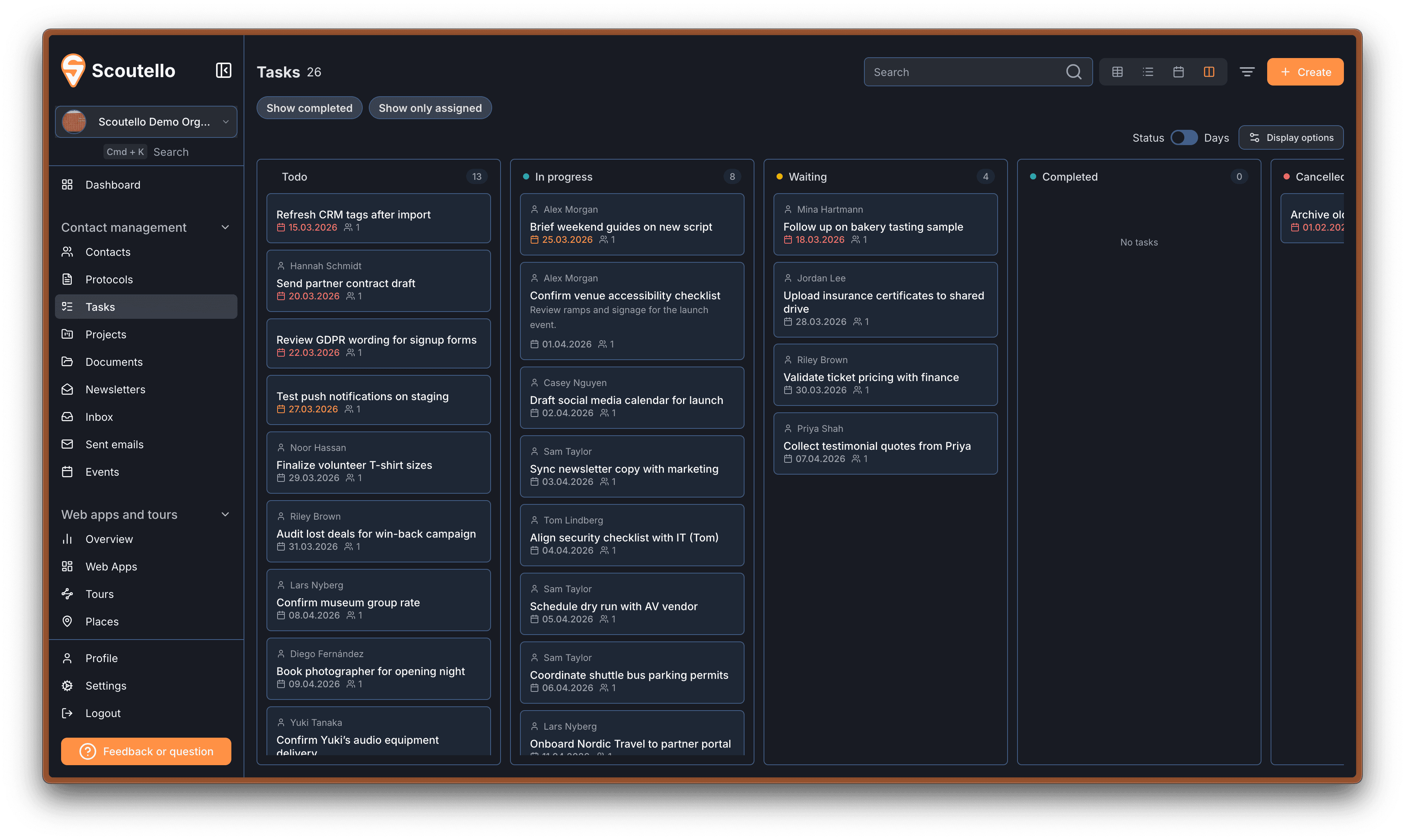
Task: Select the board columns view icon
Action: click(1209, 72)
